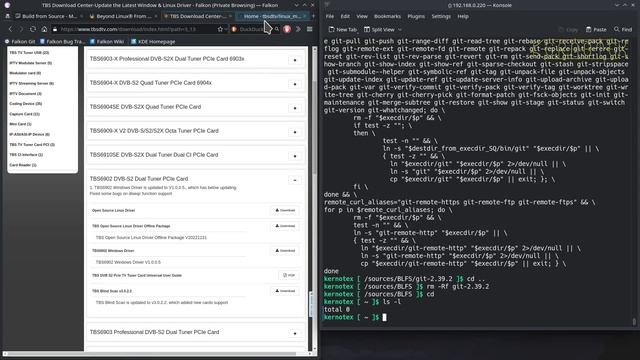Open the Konsole Bookmarks menu
Image resolution: width=640 pixels, height=360 pixels.
point(387,16)
